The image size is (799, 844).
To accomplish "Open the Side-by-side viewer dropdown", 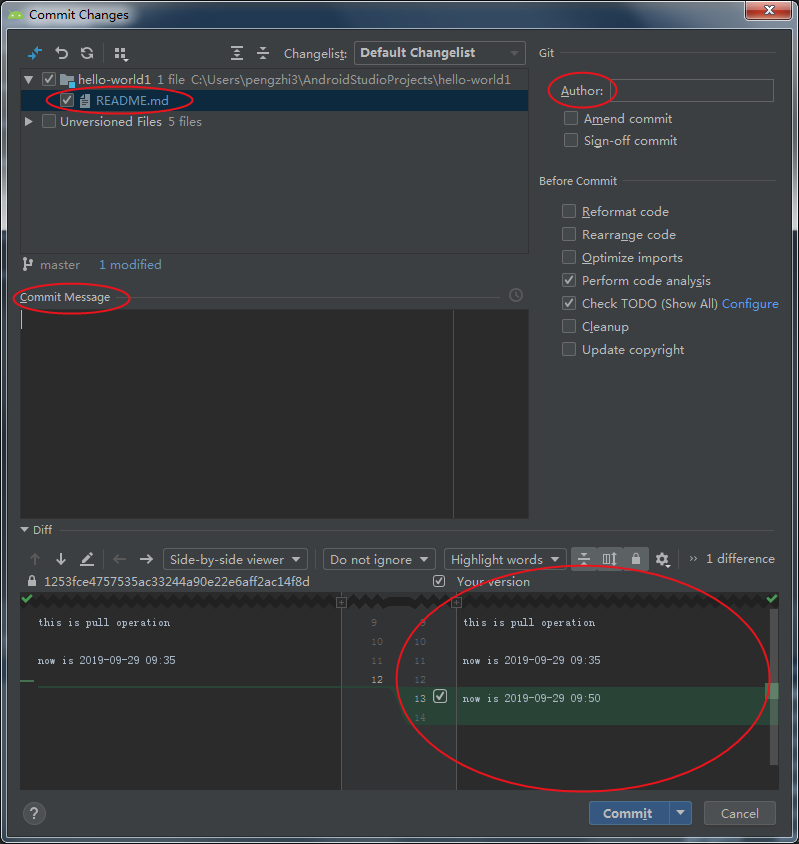I will 235,559.
